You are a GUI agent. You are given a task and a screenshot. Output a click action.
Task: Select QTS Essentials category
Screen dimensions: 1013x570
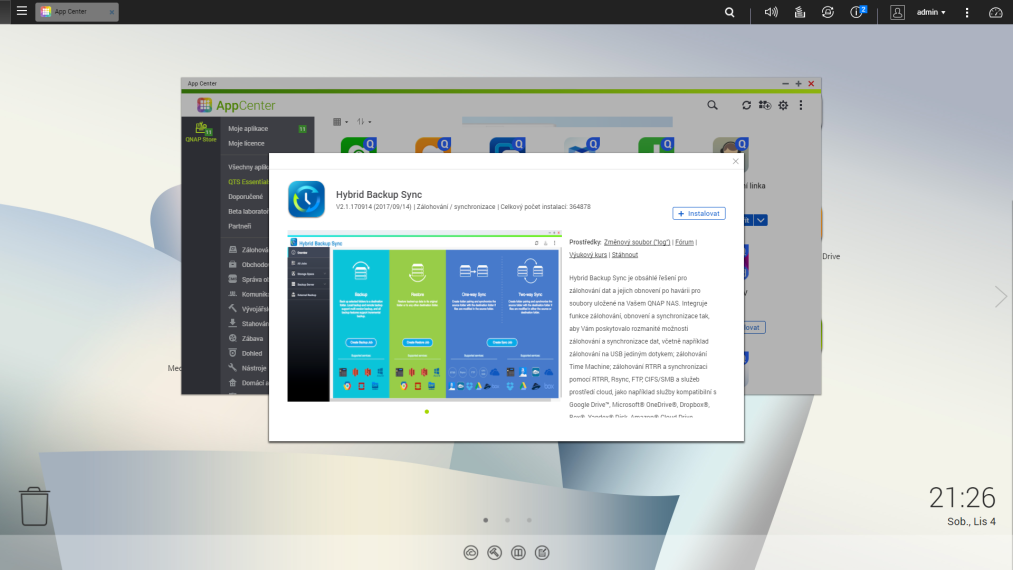pyautogui.click(x=248, y=182)
